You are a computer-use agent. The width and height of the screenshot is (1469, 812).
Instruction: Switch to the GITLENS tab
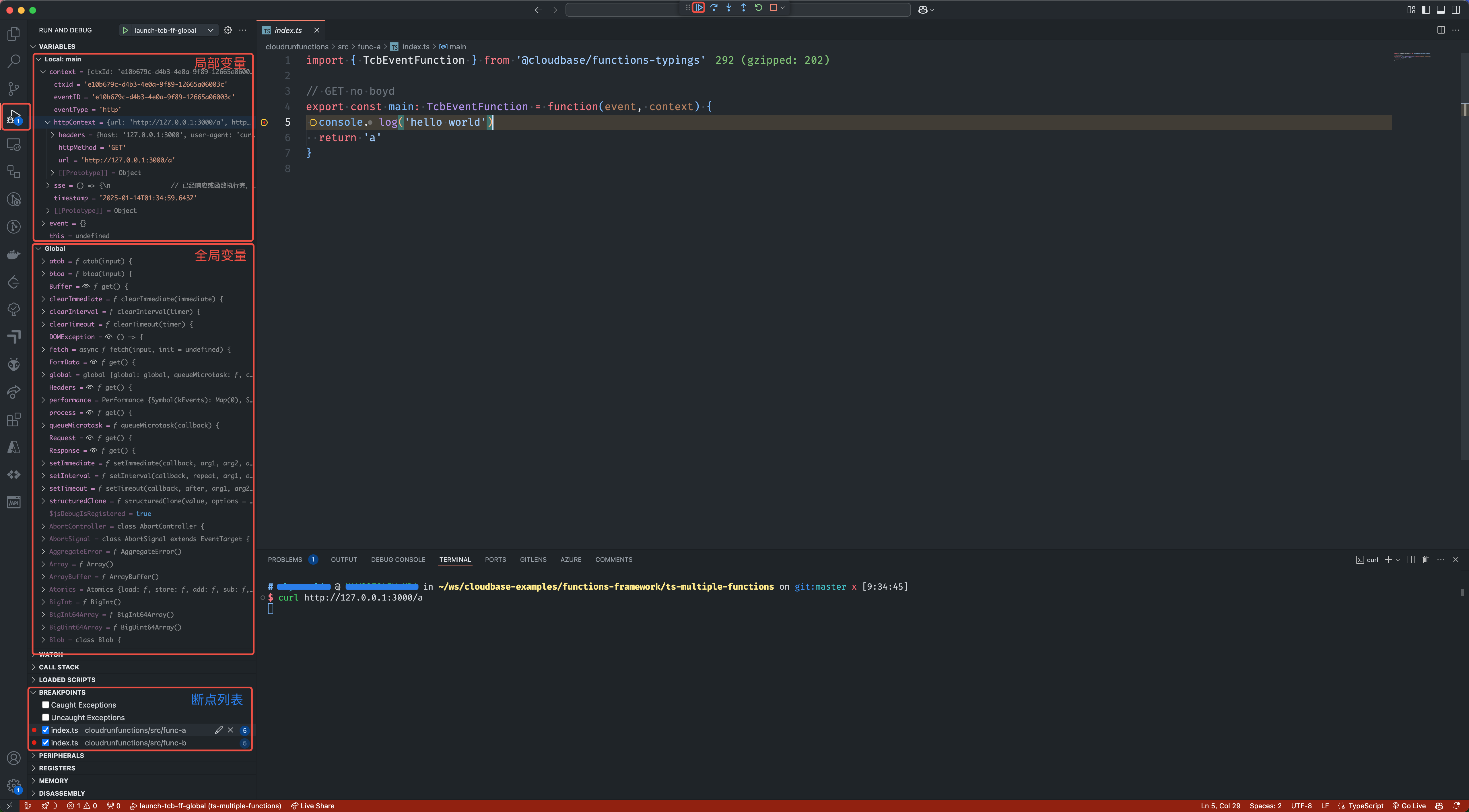click(x=533, y=560)
